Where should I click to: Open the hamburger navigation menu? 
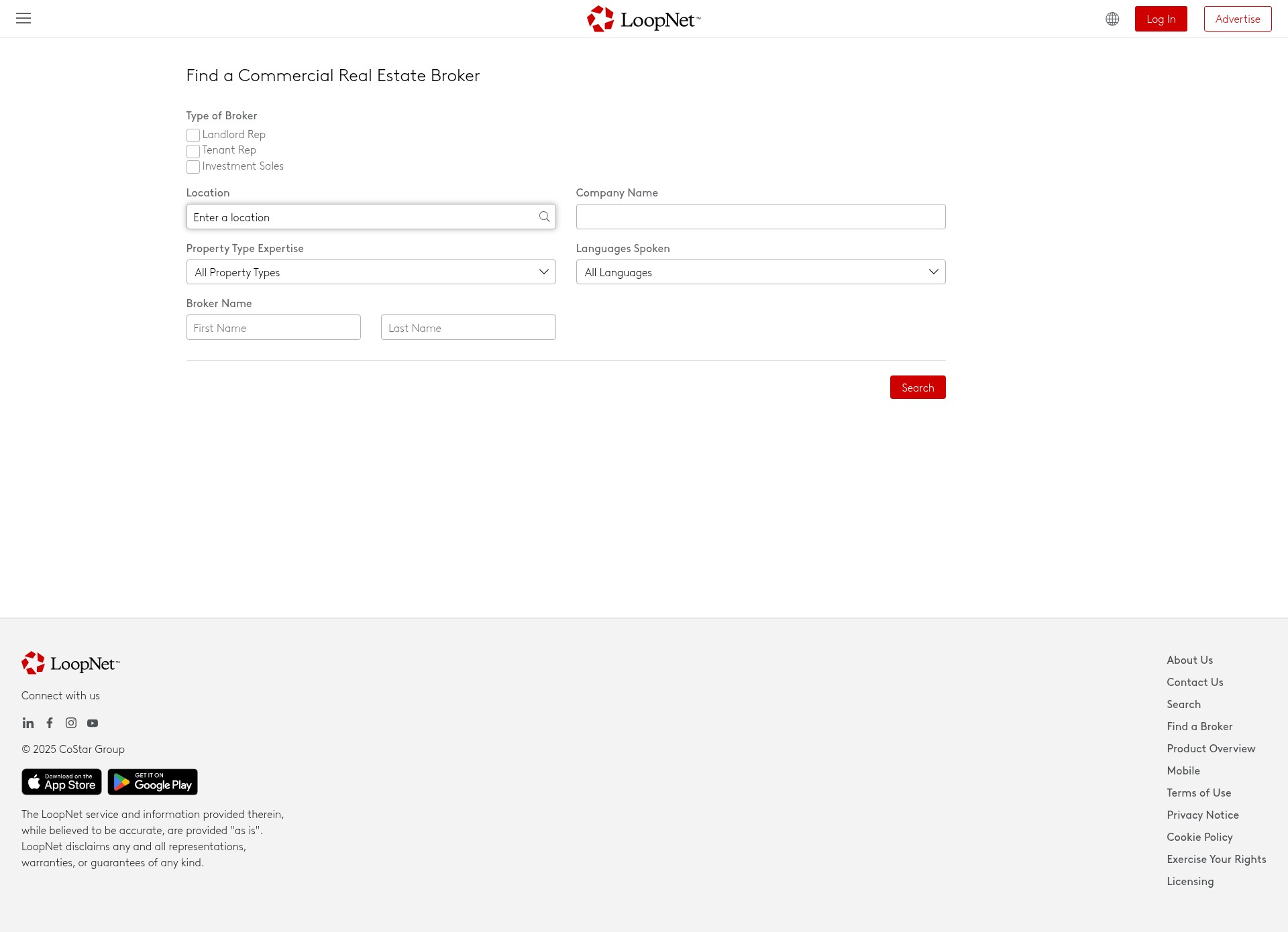tap(23, 18)
